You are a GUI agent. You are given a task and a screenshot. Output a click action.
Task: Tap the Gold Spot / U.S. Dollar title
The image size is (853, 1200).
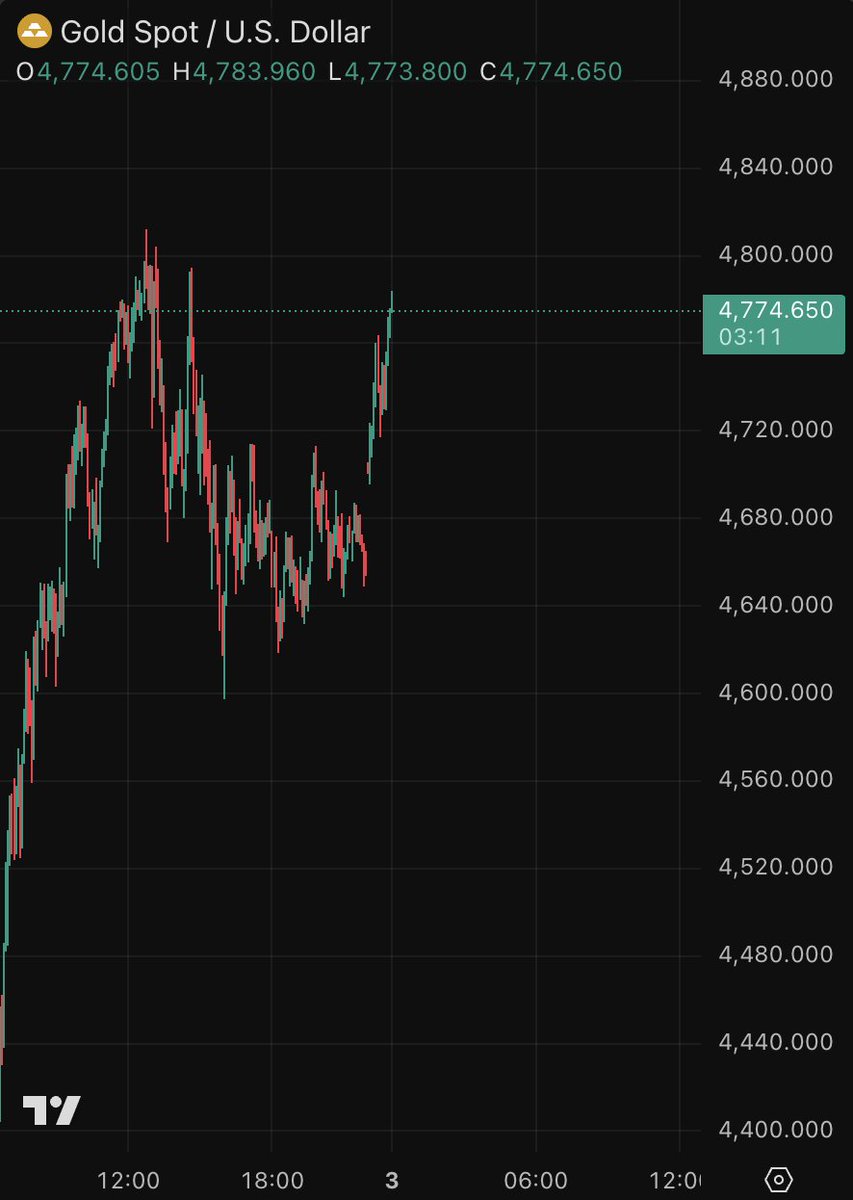[x=215, y=32]
